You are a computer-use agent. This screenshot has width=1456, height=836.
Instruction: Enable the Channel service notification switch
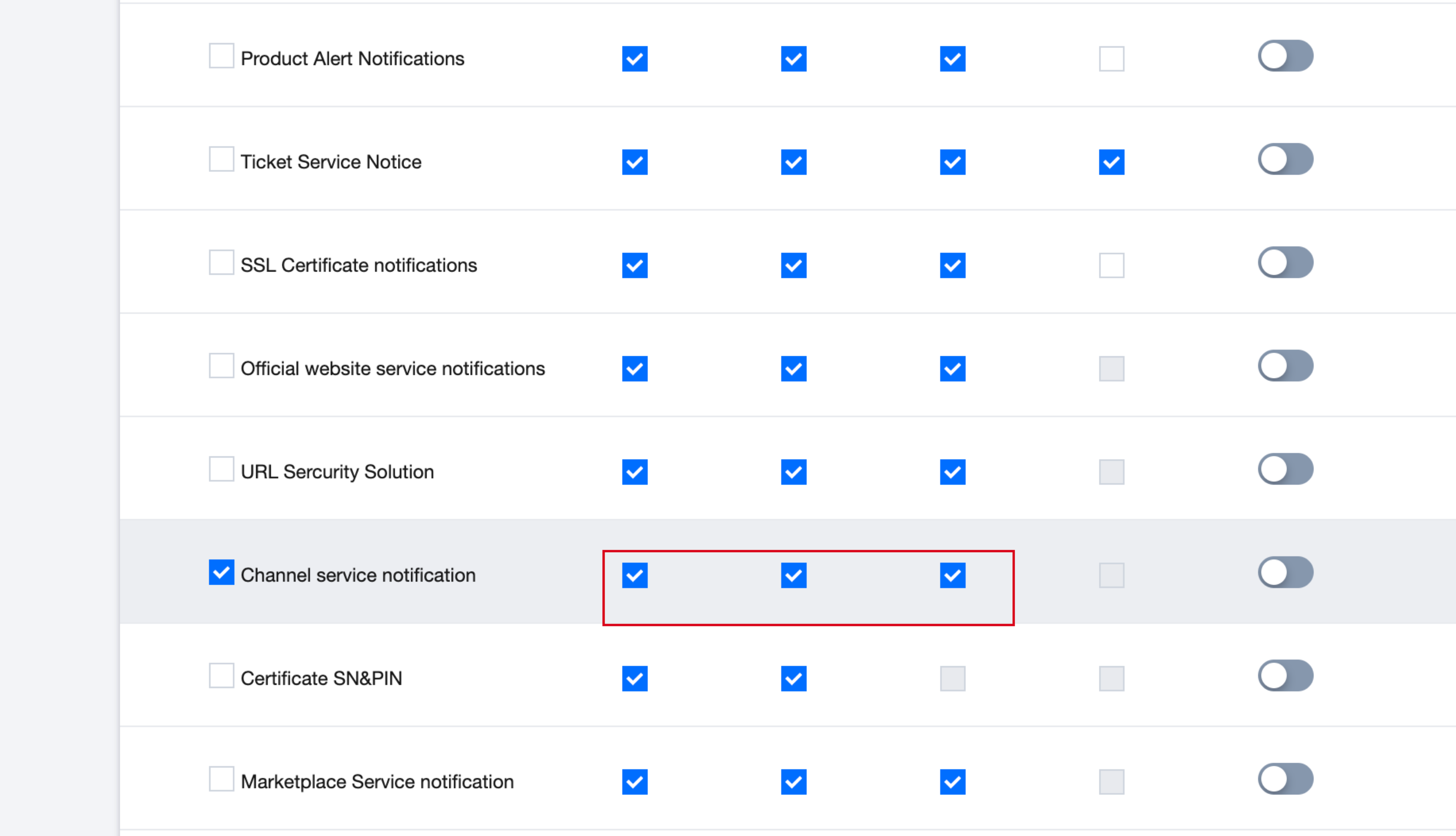click(x=1286, y=573)
